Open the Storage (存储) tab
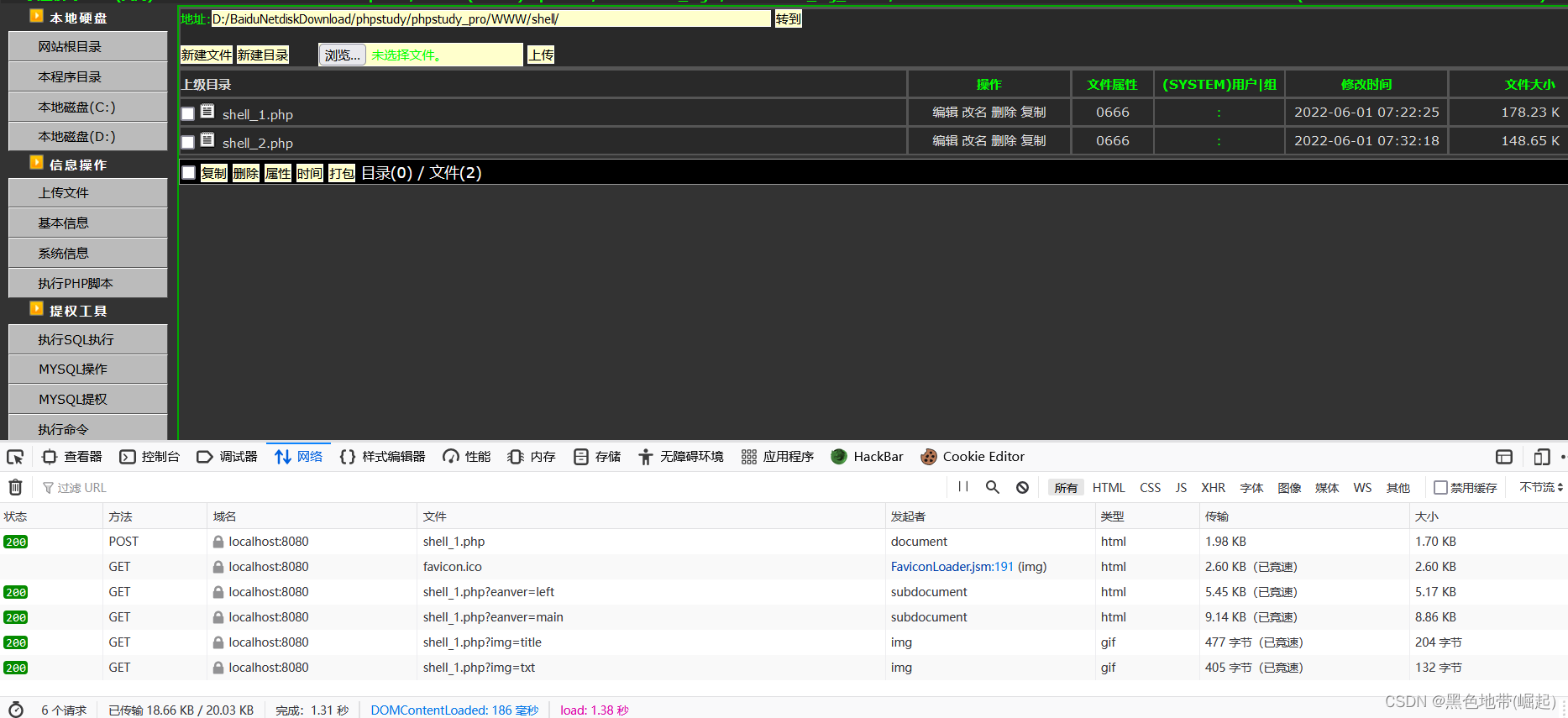The height and width of the screenshot is (718, 1568). click(x=597, y=457)
